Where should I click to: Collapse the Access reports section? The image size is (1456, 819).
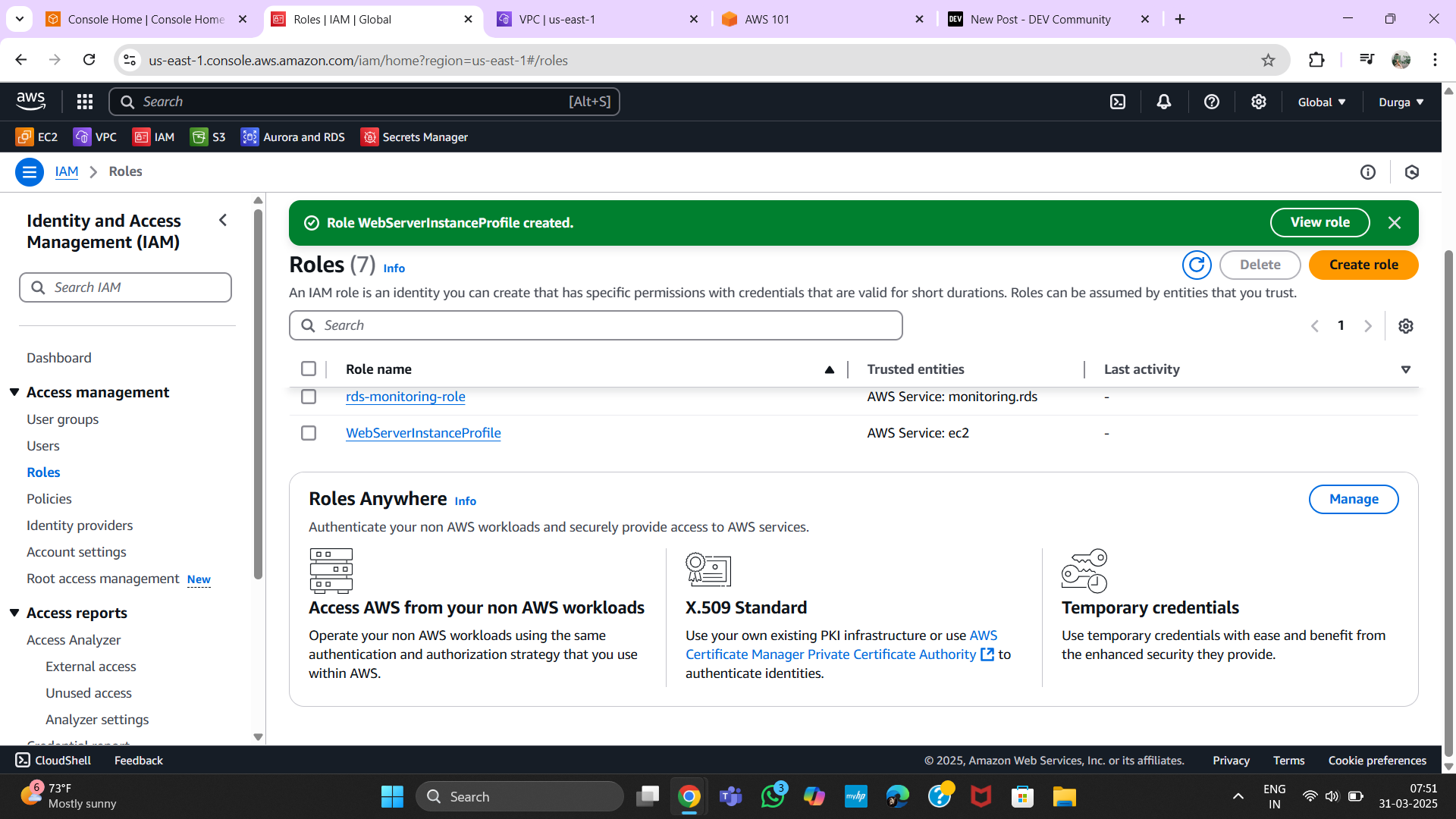[x=14, y=613]
